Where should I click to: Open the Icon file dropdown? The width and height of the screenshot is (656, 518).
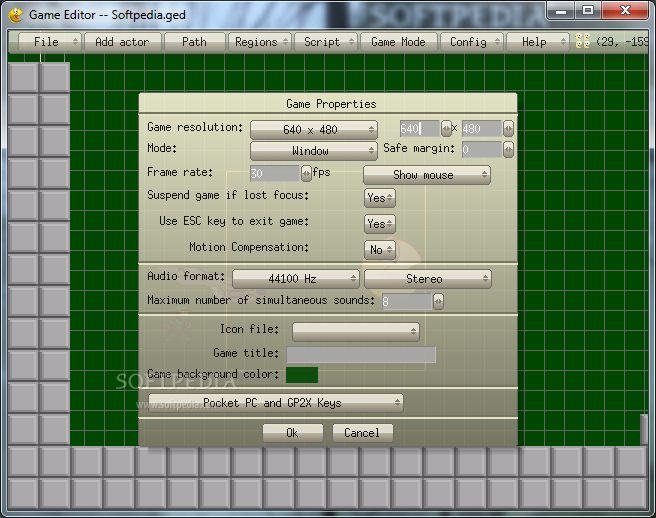click(356, 332)
